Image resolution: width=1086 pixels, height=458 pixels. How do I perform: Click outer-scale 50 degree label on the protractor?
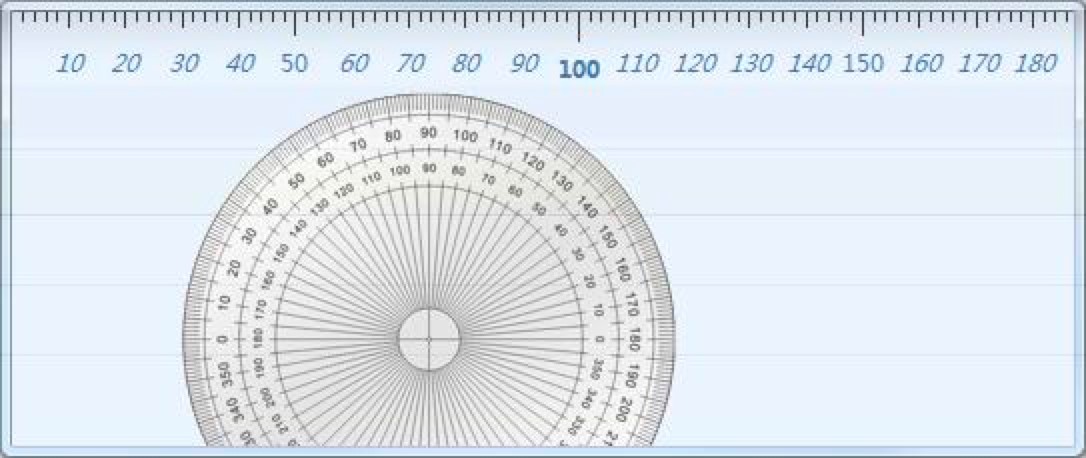(x=297, y=181)
